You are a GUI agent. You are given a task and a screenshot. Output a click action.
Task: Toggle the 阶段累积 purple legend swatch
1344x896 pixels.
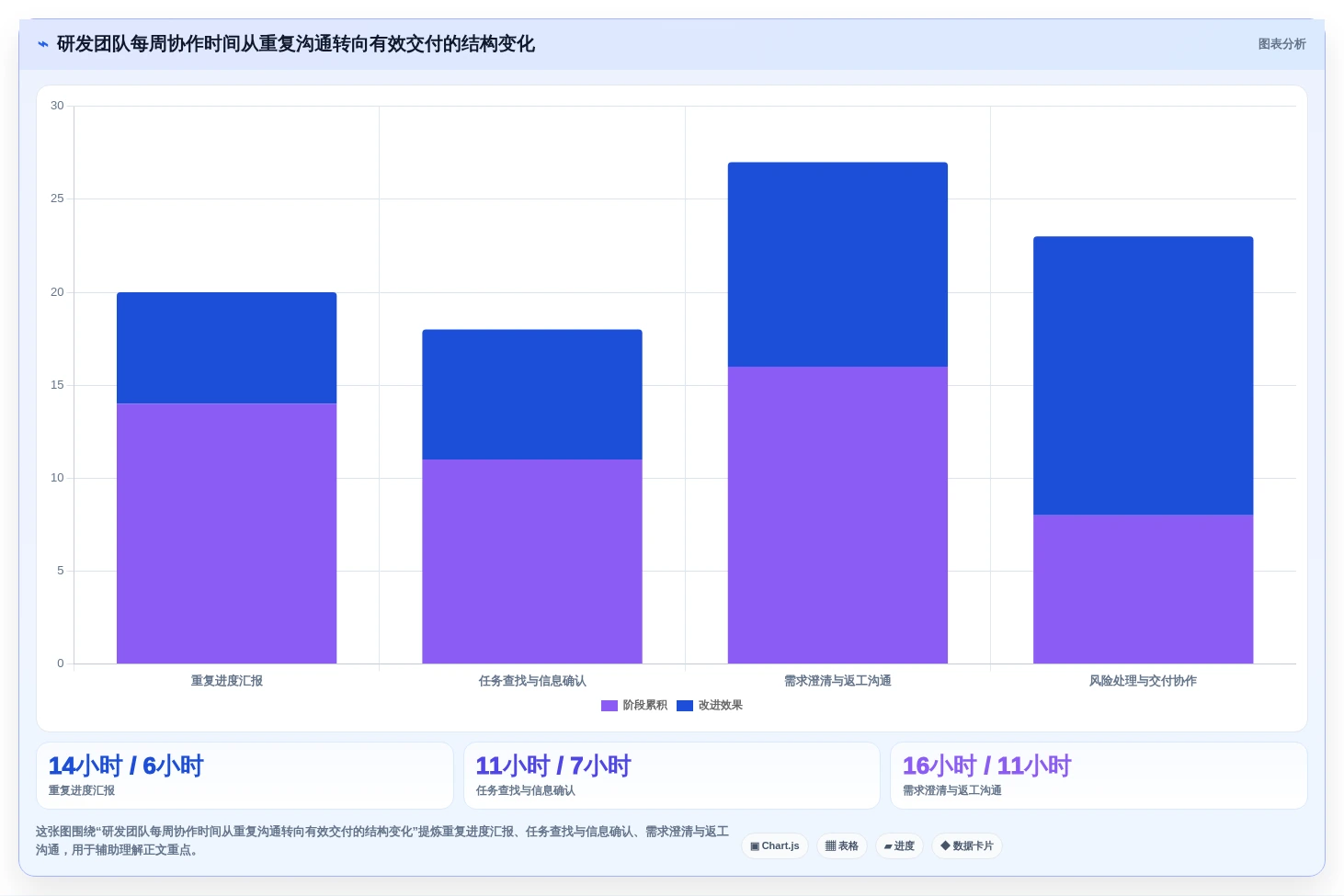tap(609, 706)
